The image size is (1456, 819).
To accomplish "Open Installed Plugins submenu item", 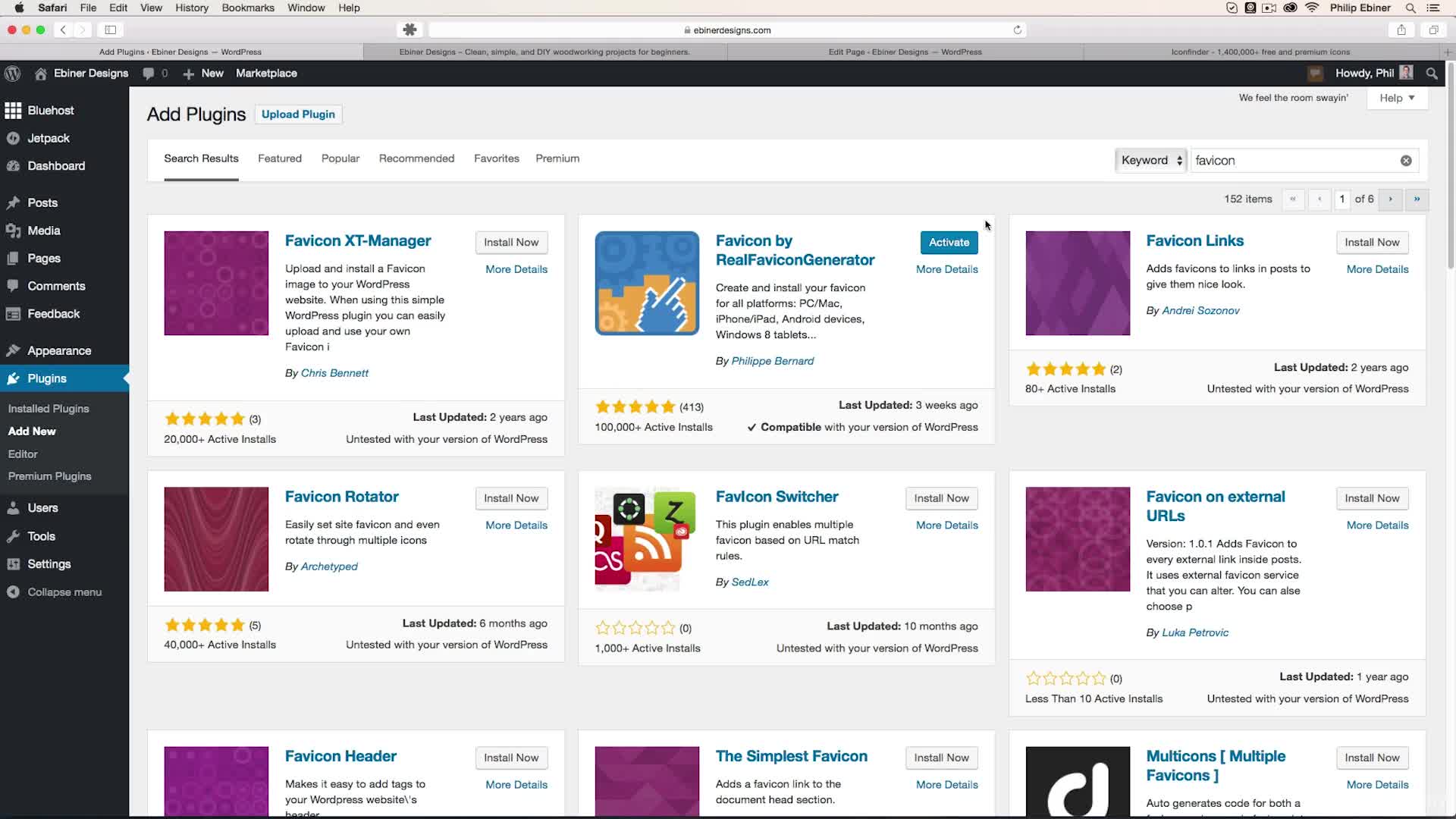I will 49,409.
